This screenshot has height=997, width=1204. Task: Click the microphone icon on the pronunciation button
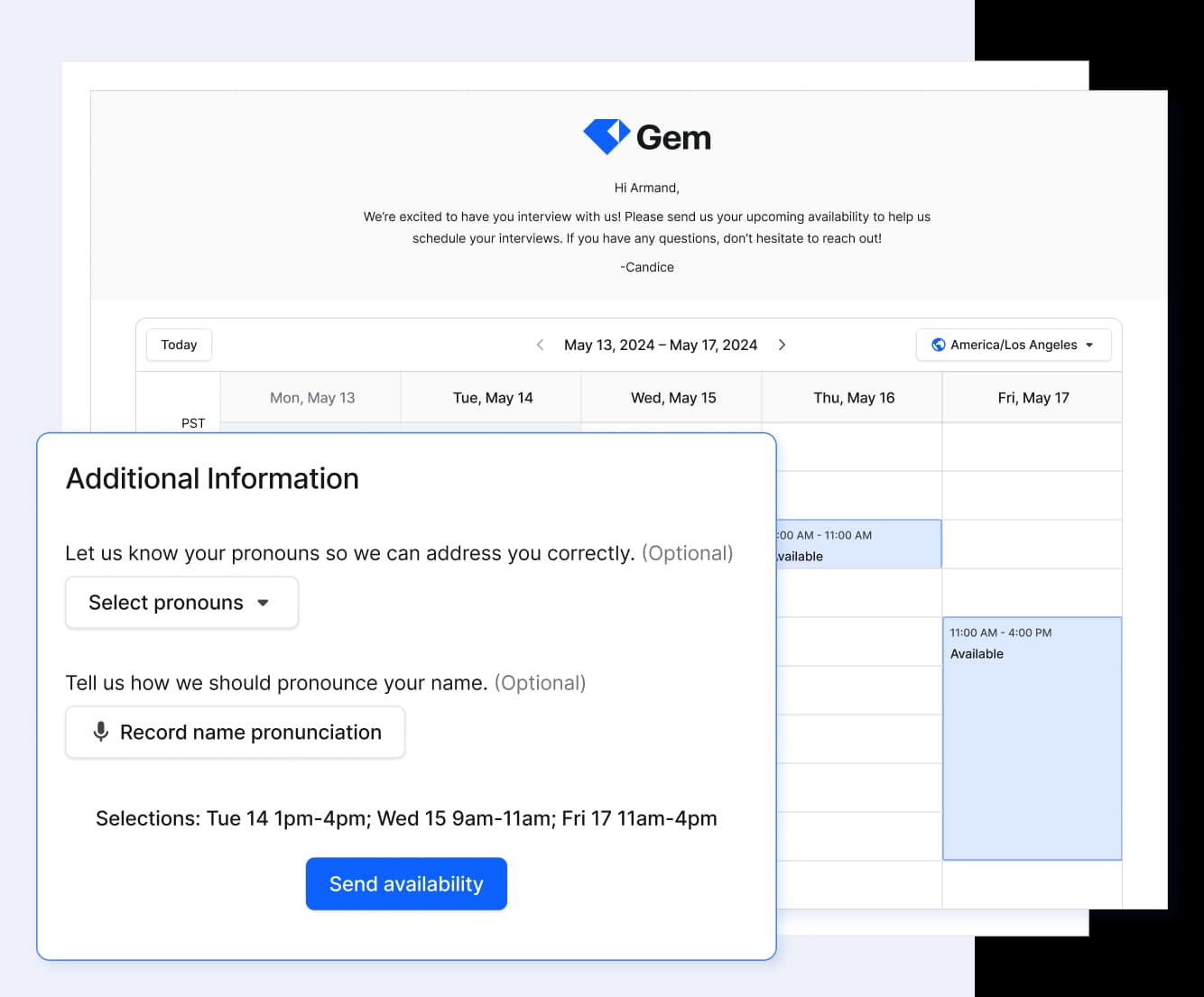pos(100,732)
